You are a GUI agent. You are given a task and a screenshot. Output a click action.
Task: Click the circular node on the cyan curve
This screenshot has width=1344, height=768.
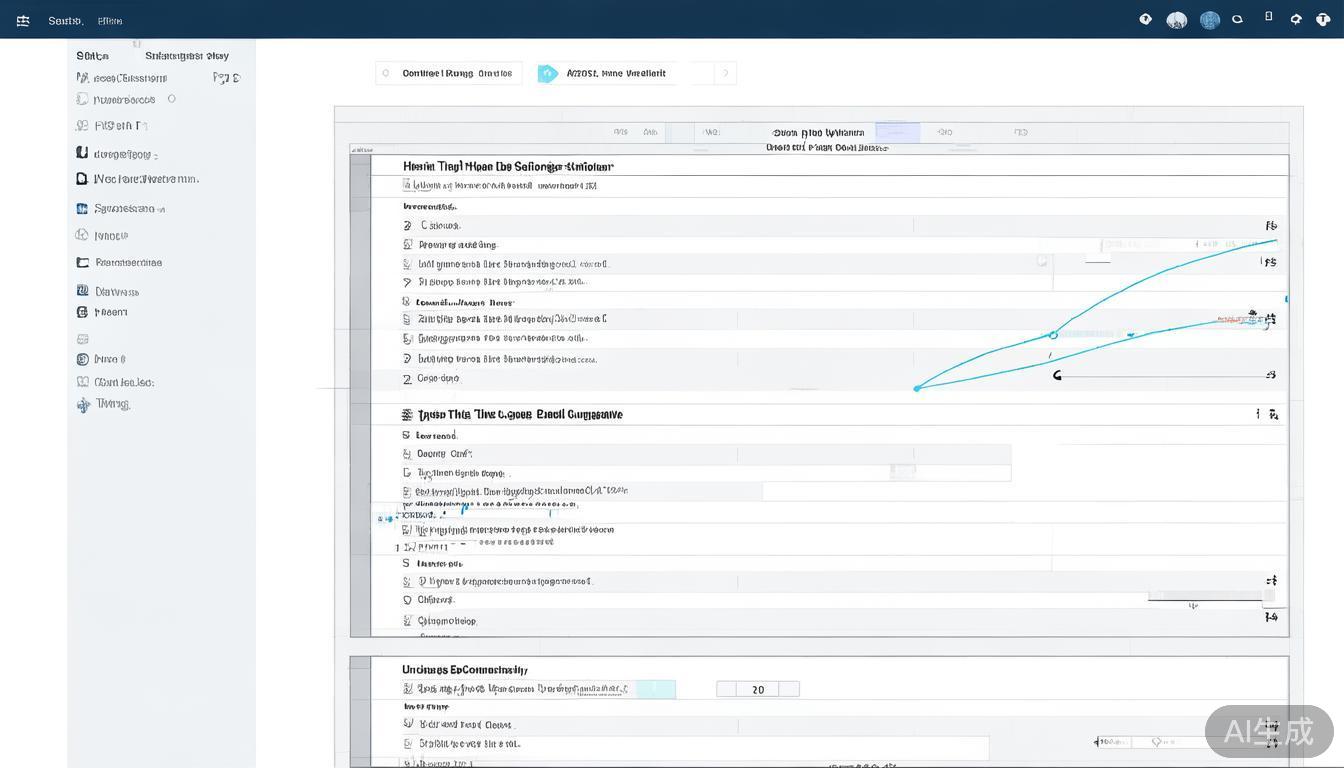[x=1053, y=335]
